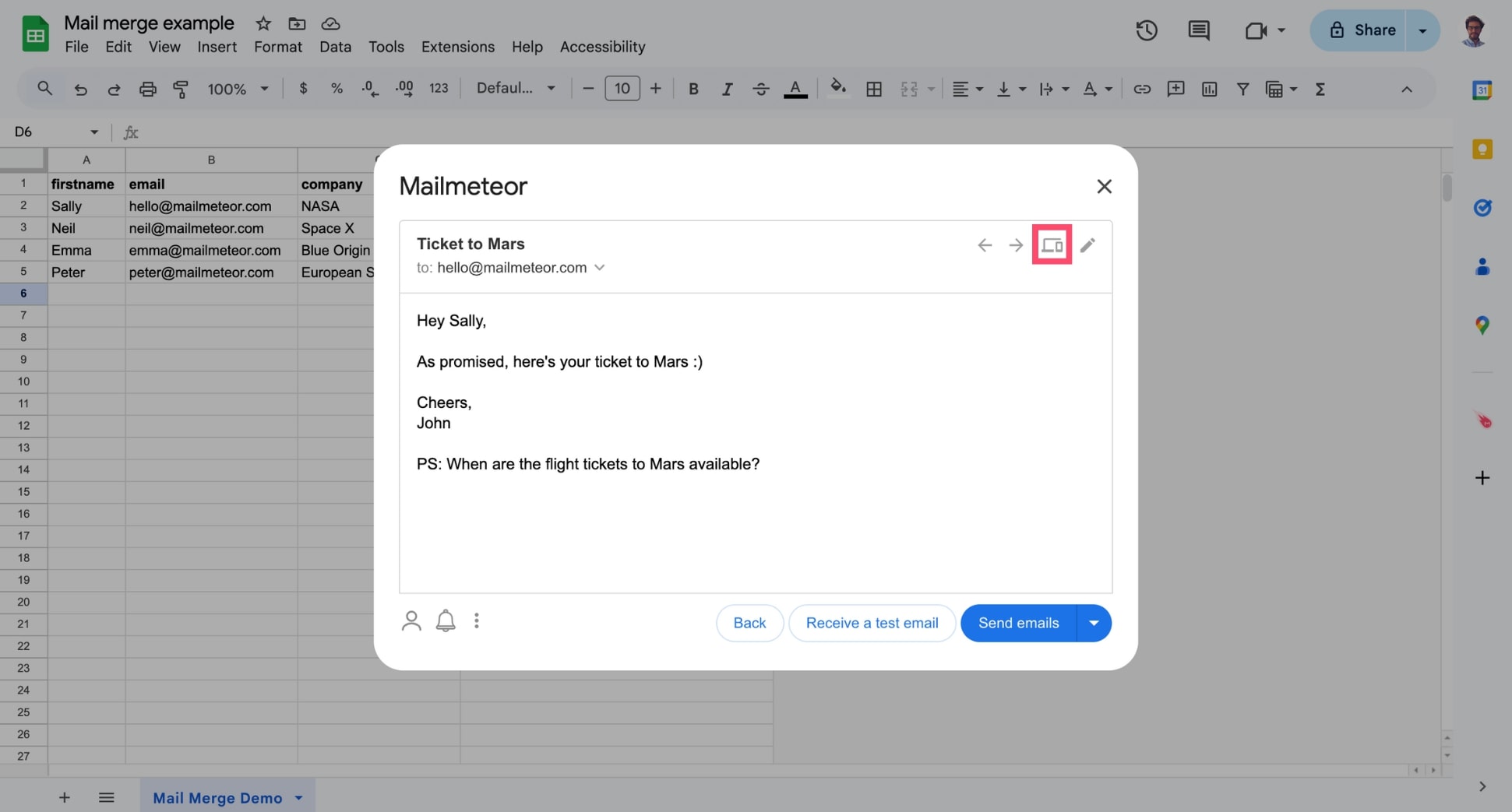This screenshot has height=812, width=1512.
Task: Format as currency dollar icon
Action: [x=303, y=89]
